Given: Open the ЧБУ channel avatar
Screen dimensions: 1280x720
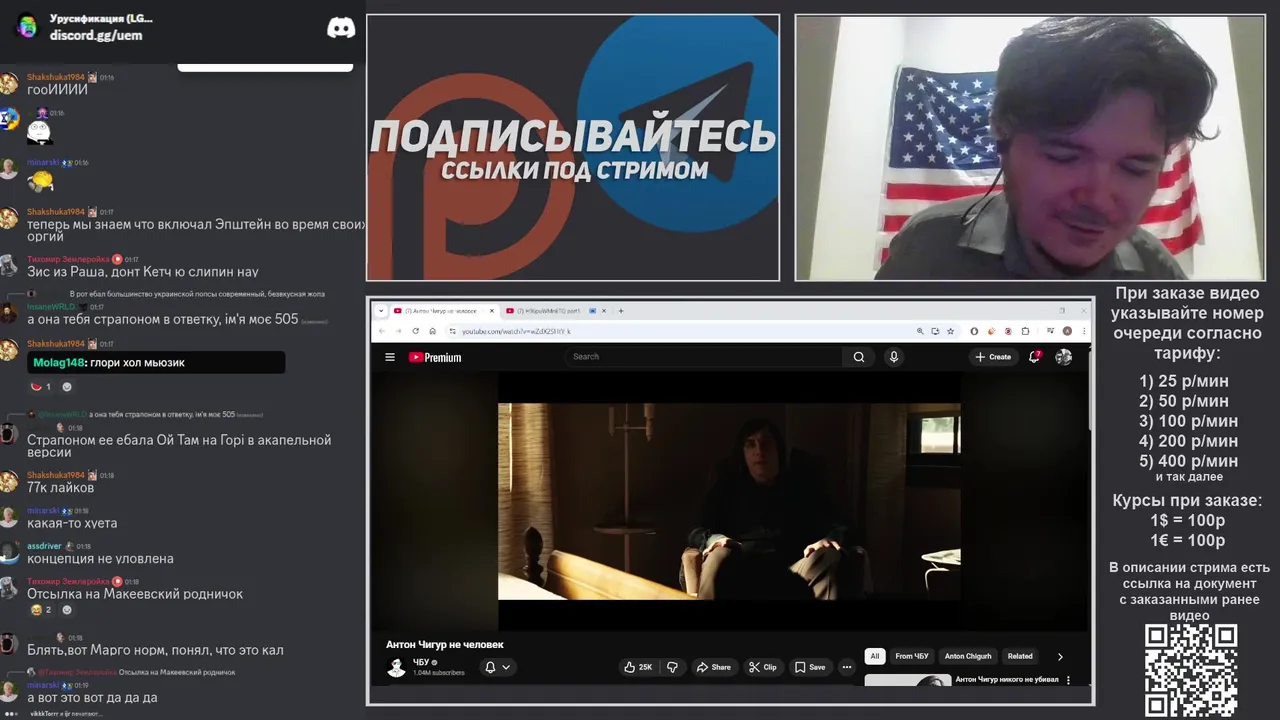Looking at the screenshot, I should pos(397,667).
